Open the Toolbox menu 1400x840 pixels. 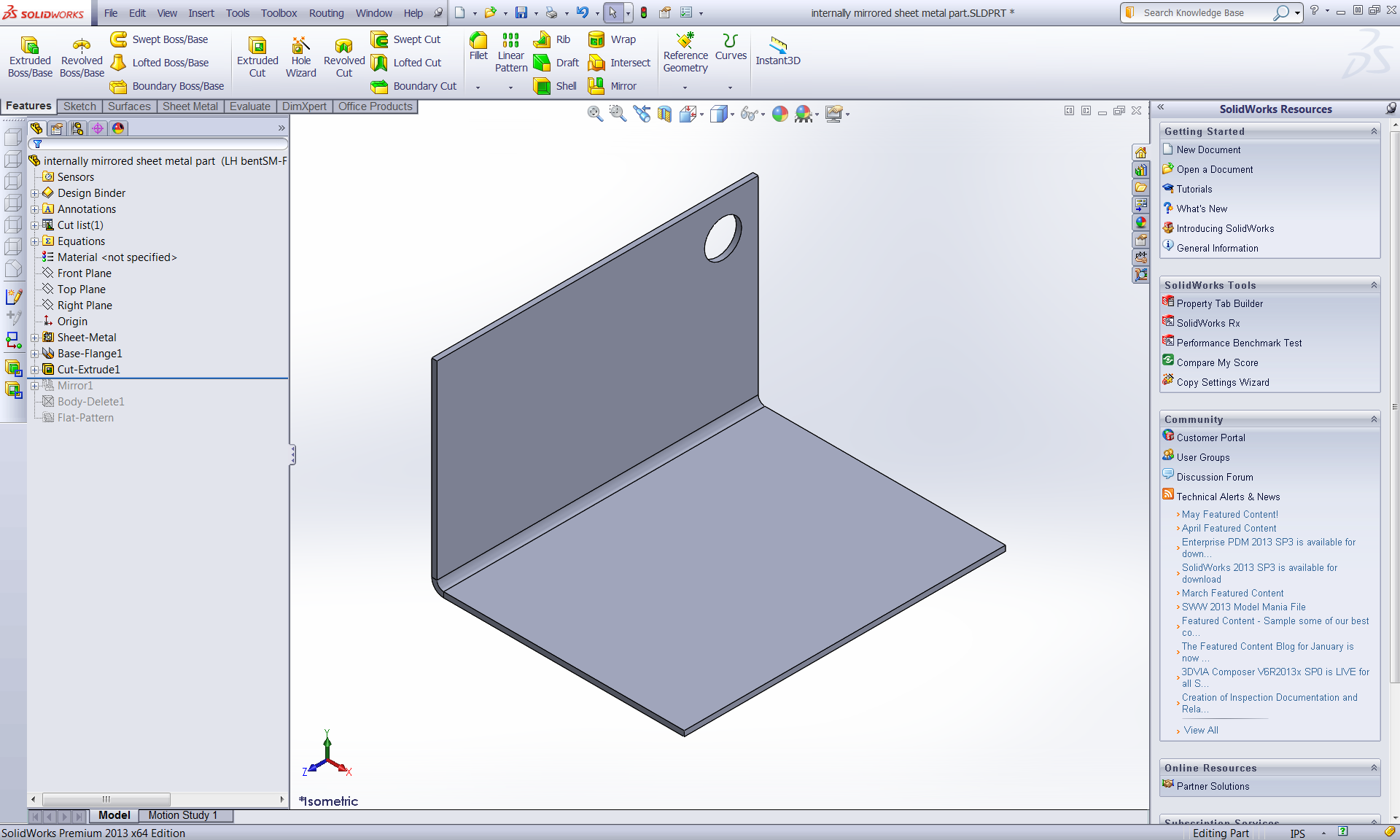[x=279, y=13]
